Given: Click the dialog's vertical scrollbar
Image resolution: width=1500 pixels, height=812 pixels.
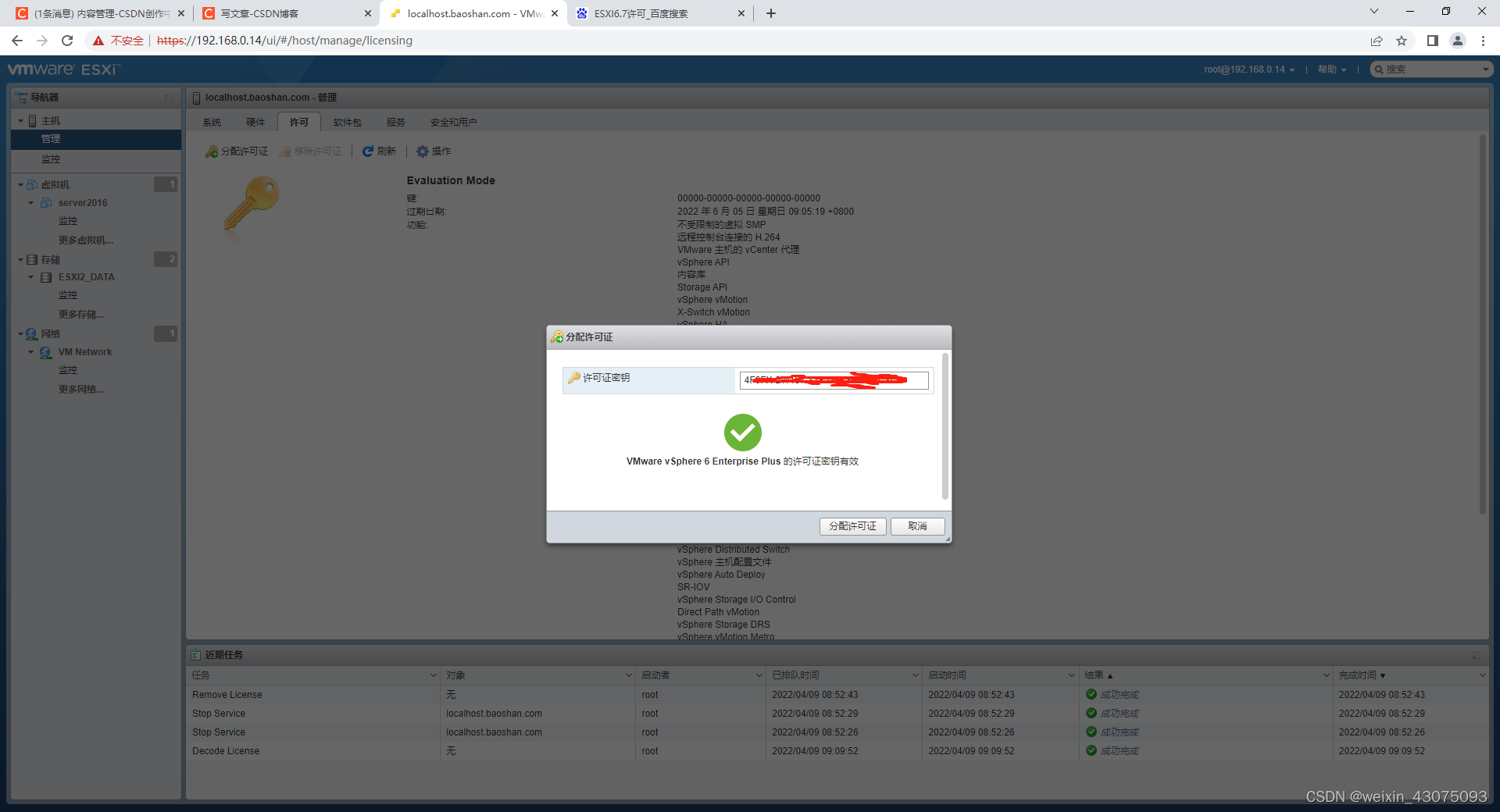Looking at the screenshot, I should click(x=945, y=426).
